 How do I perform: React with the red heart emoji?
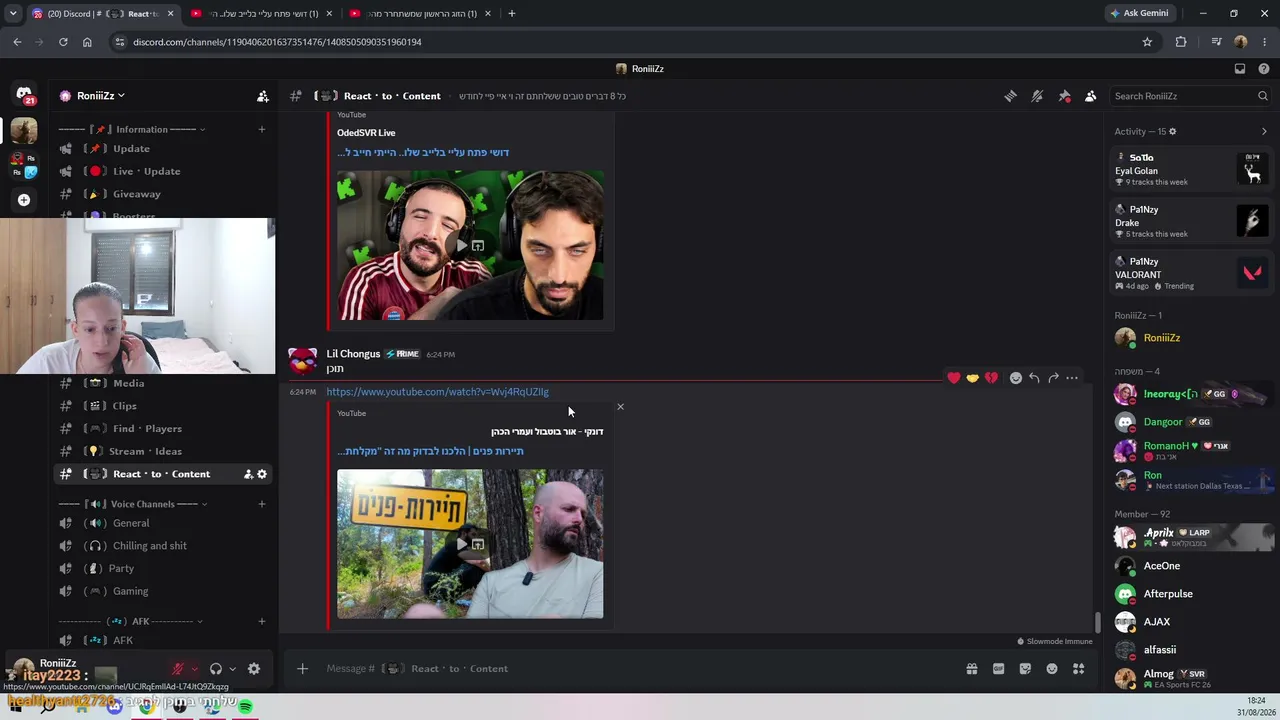tap(954, 378)
